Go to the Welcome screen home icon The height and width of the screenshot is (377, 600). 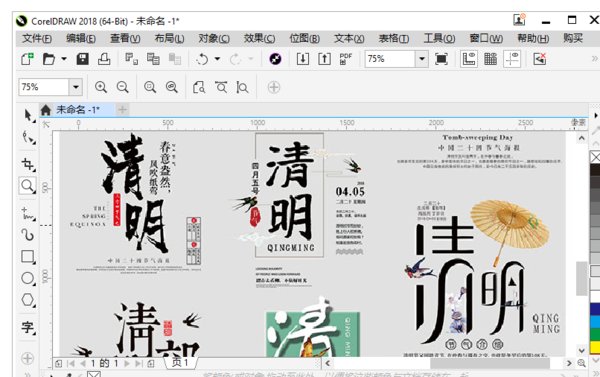pos(46,110)
